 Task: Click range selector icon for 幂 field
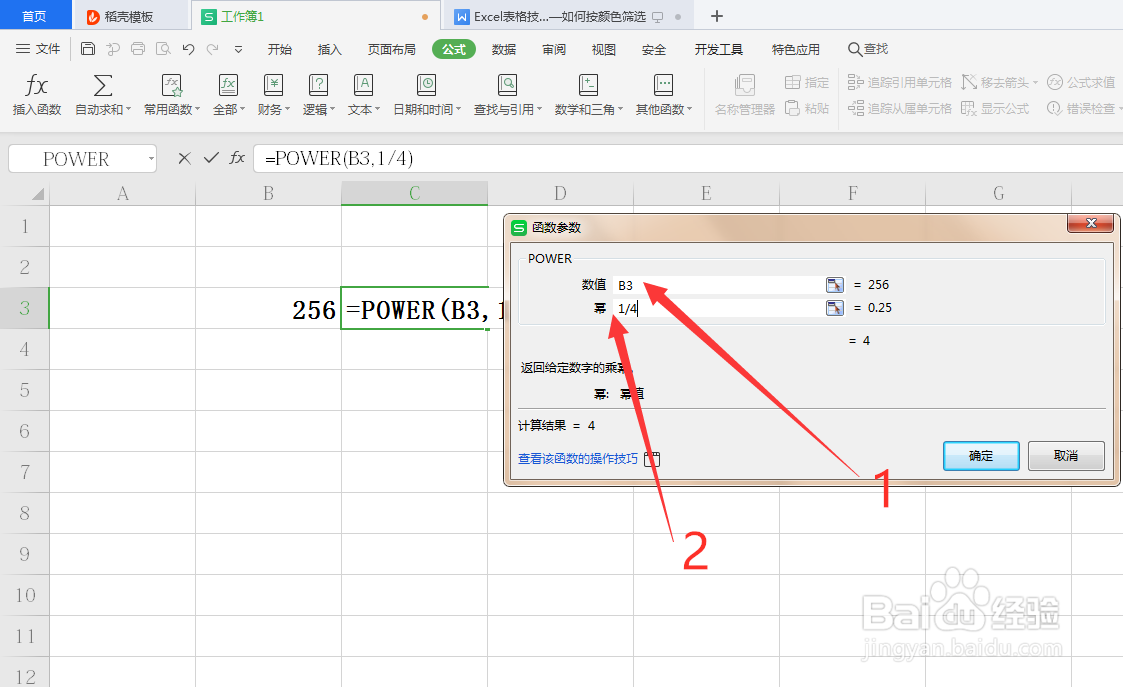pyautogui.click(x=834, y=308)
